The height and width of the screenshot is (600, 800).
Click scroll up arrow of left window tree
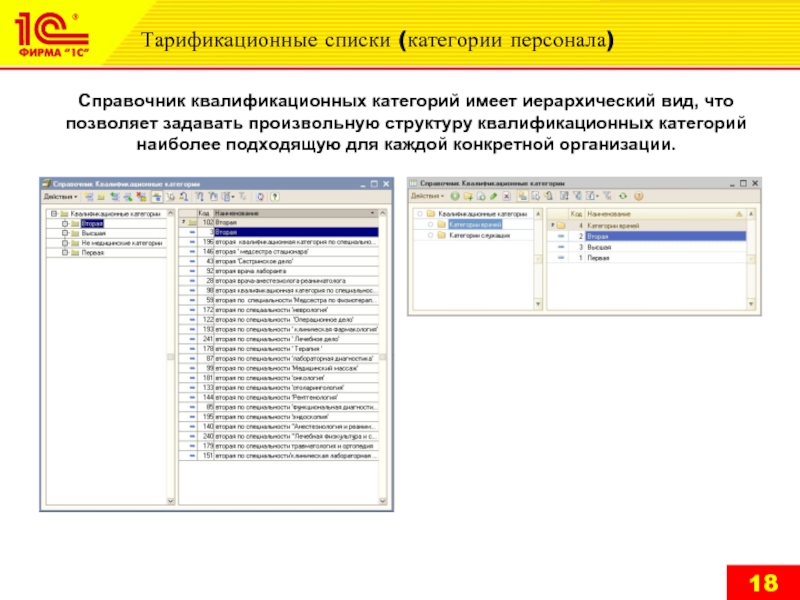pyautogui.click(x=171, y=213)
